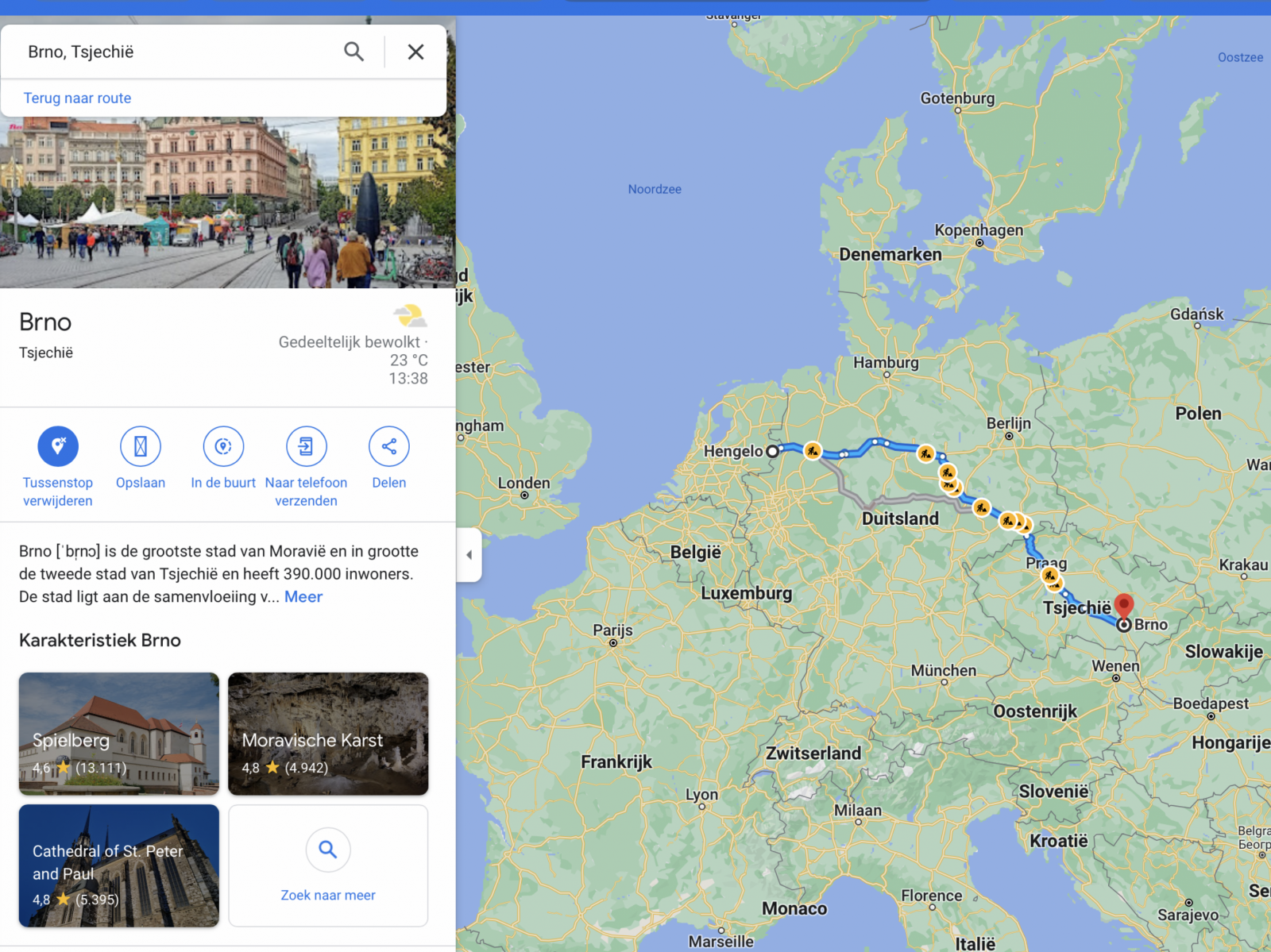Click the roadwork icon nearest Hengelo
Image resolution: width=1271 pixels, height=952 pixels.
pos(812,451)
